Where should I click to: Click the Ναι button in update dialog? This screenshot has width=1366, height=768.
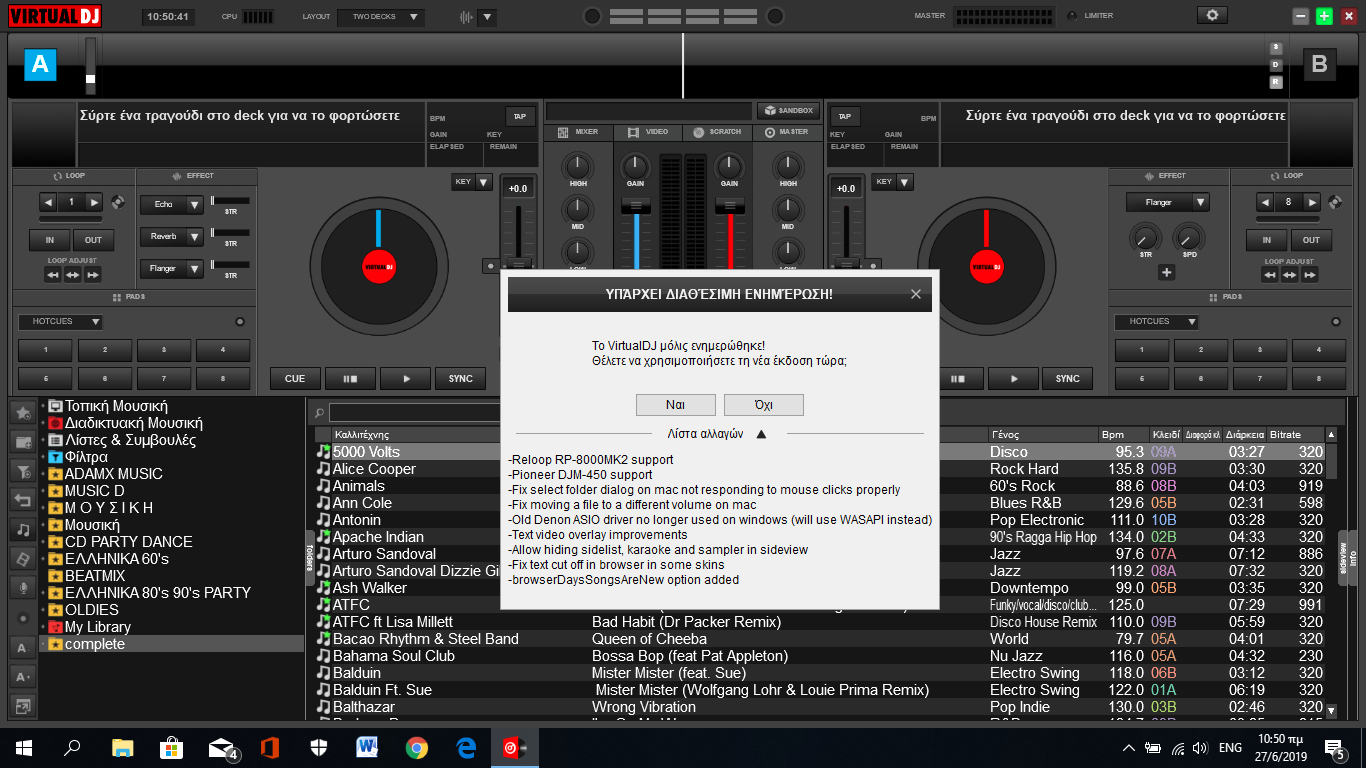[x=675, y=405]
